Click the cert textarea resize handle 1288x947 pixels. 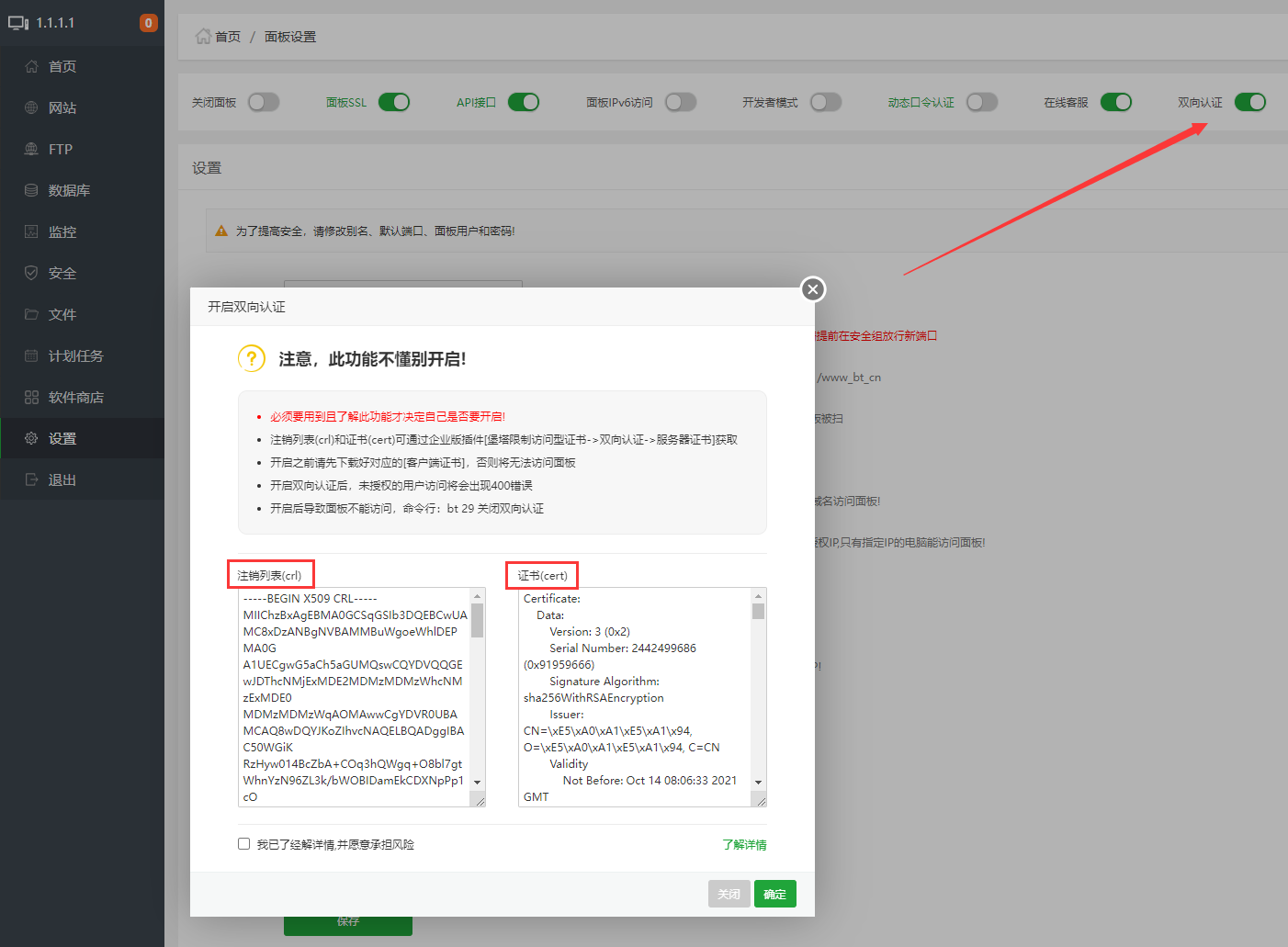coord(761,801)
